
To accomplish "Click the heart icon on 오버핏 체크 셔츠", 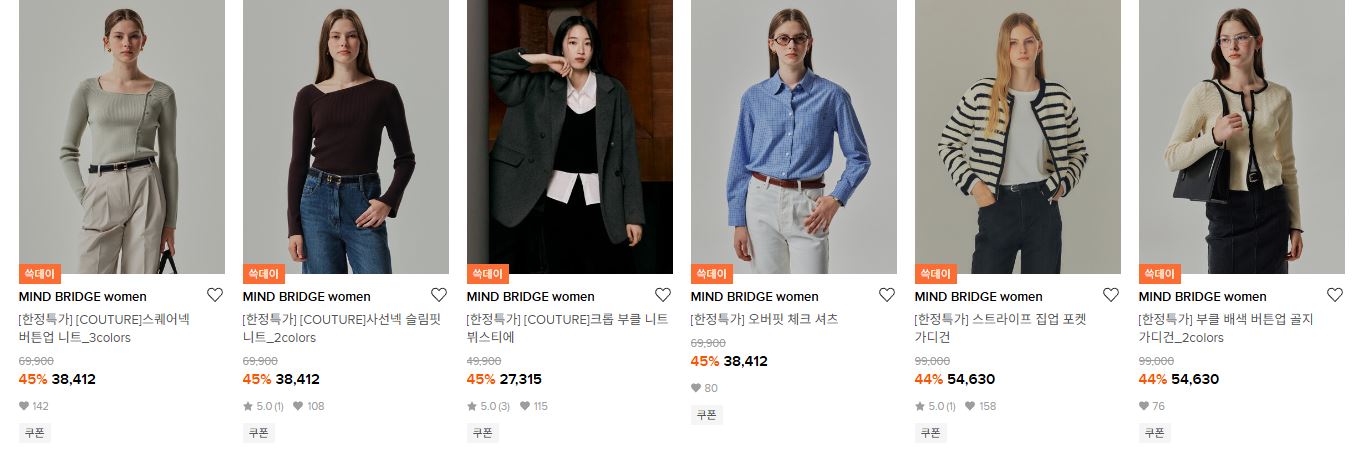I will point(887,295).
